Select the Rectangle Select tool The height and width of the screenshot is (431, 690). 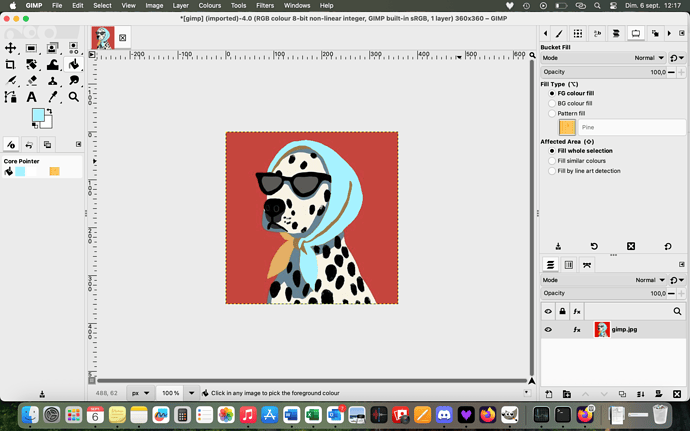tap(31, 48)
